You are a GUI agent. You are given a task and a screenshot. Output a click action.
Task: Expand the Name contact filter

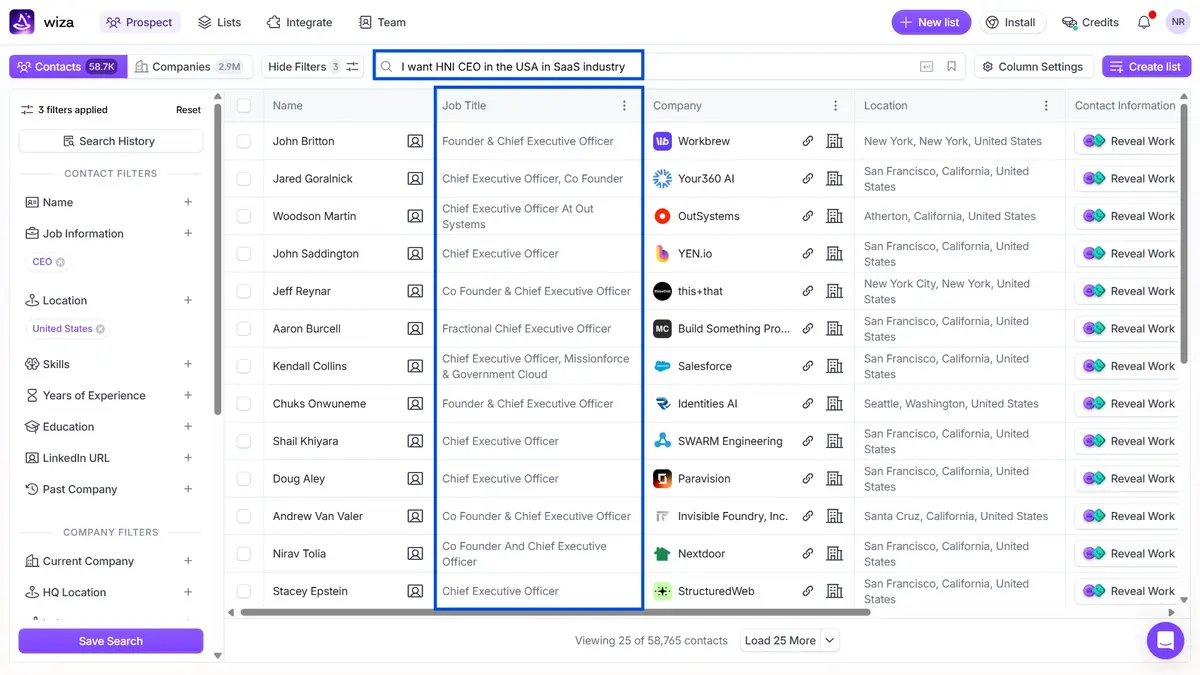point(188,202)
